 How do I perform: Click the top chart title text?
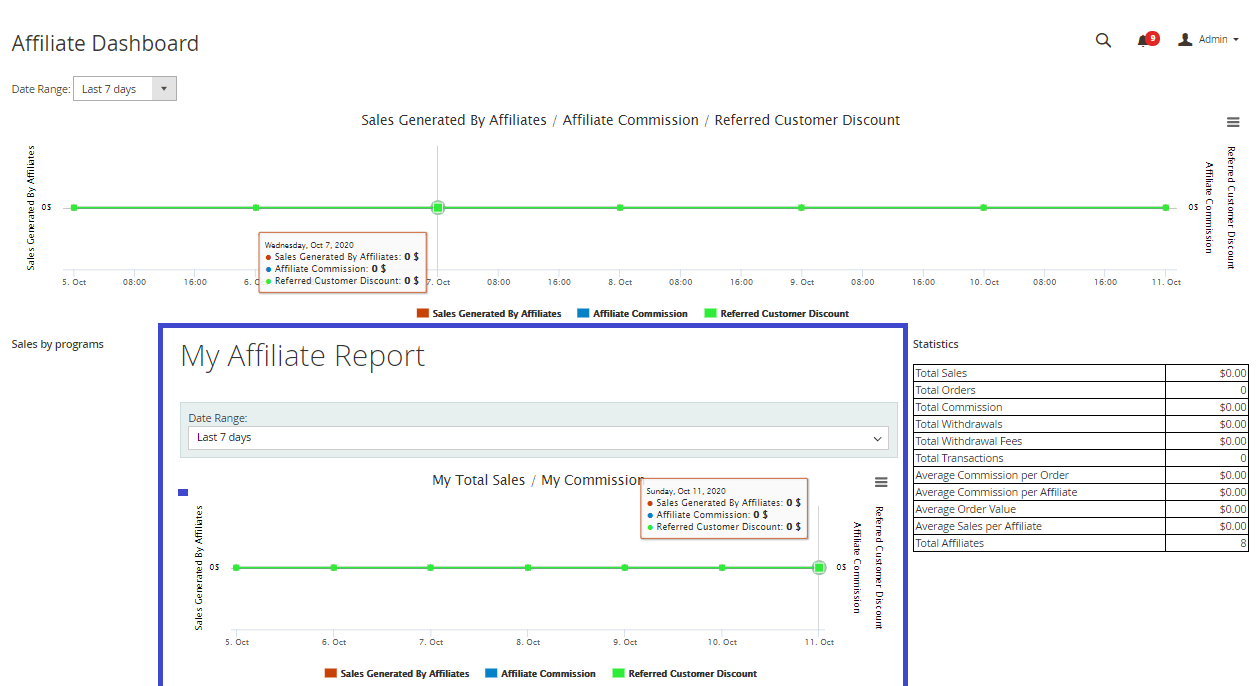[631, 120]
